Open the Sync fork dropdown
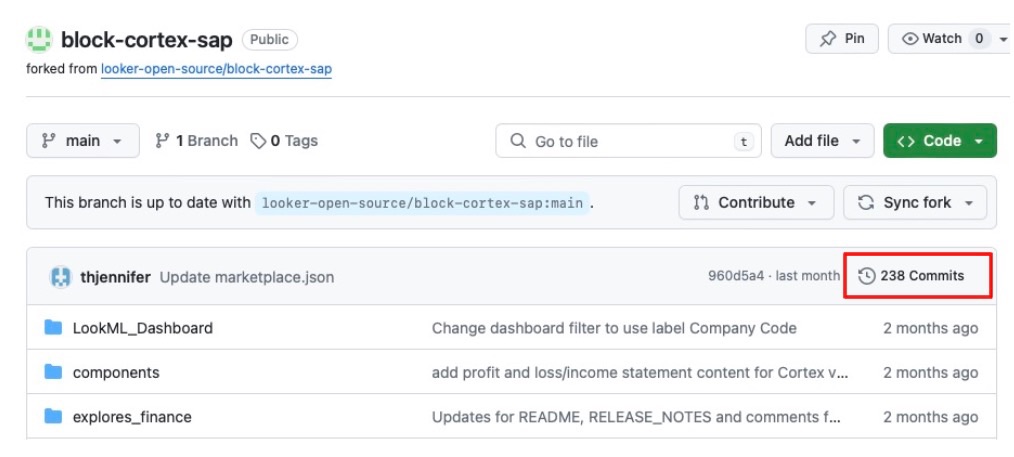This screenshot has height=457, width=1014. 915,203
